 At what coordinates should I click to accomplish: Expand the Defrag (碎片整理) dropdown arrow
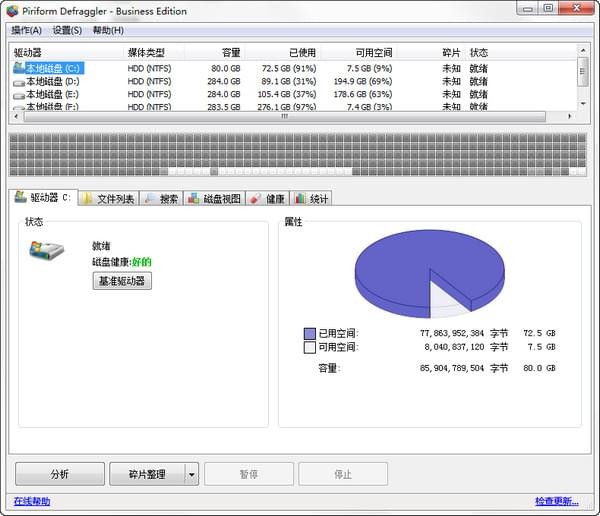[192, 474]
